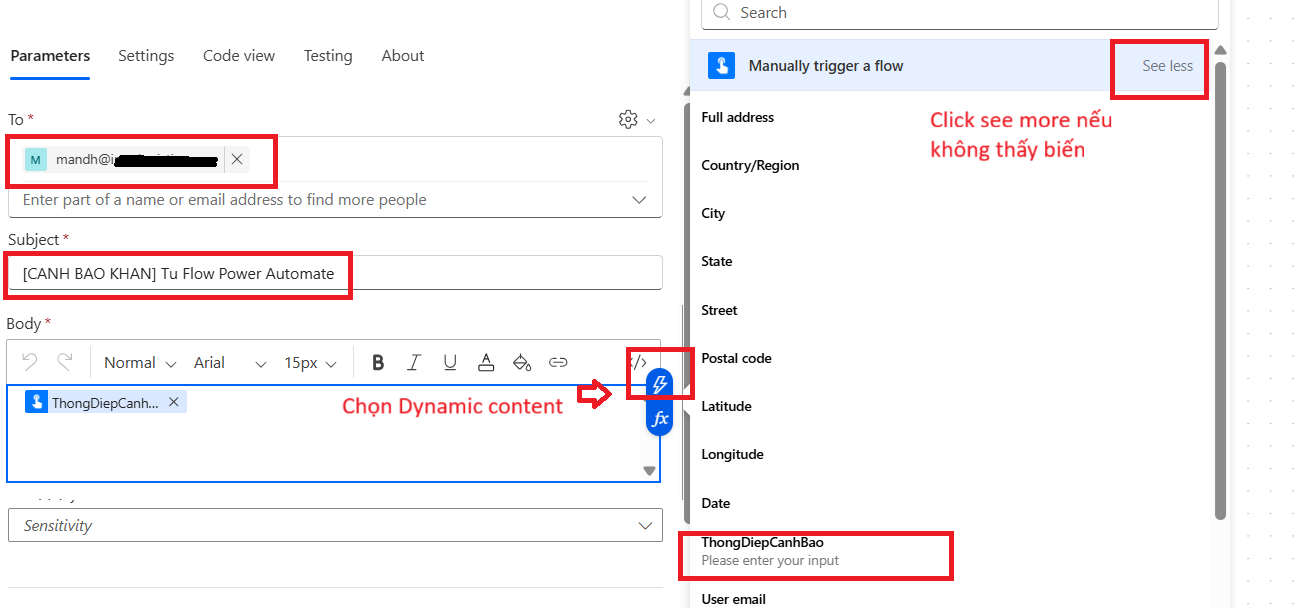This screenshot has height=608, width=1296.
Task: Remove the mandh recipient from To
Action: coord(237,159)
